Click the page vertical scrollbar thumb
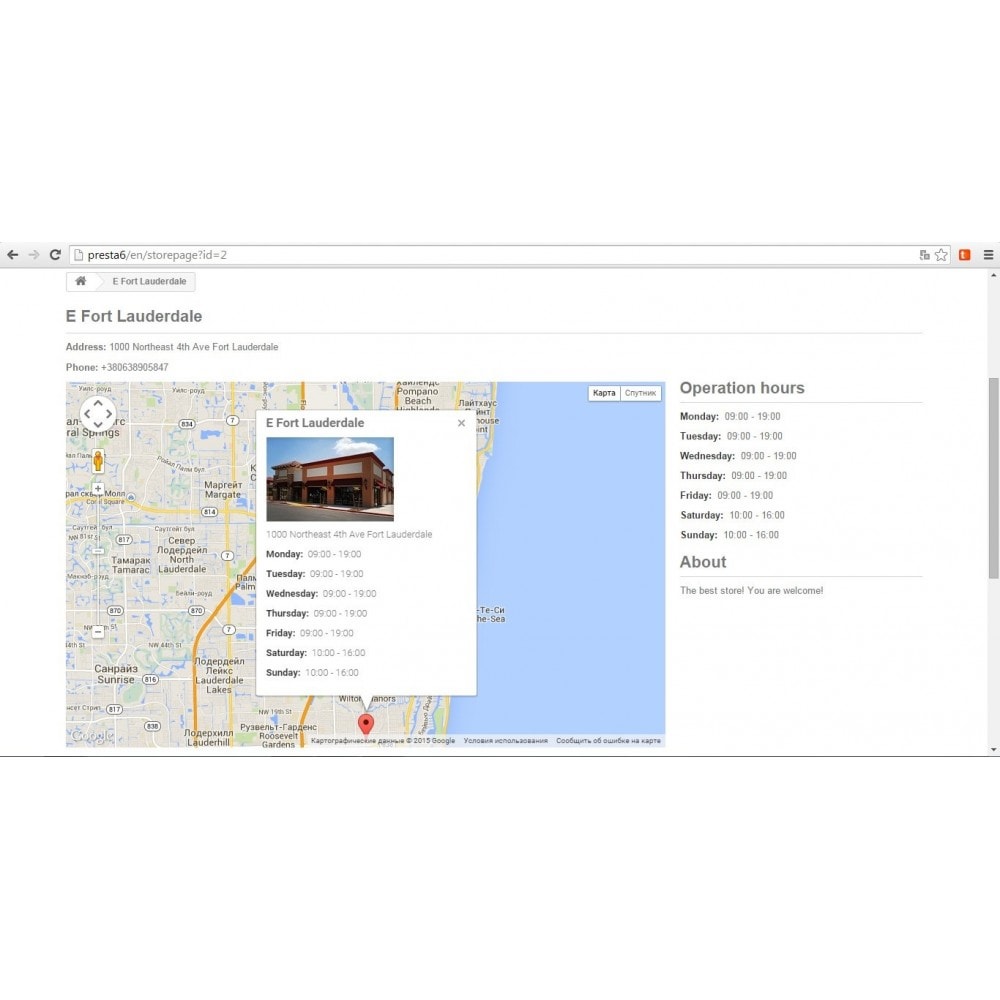 coord(993,478)
